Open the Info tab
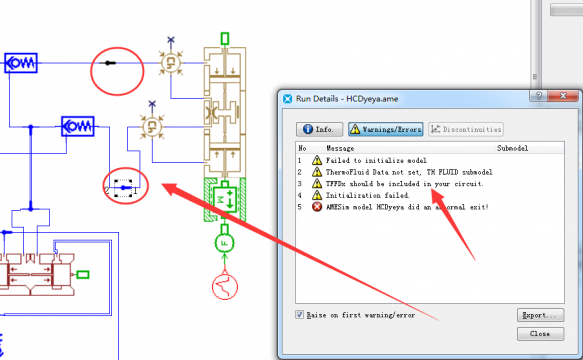Screen dimensions: 583x360 click(319, 129)
